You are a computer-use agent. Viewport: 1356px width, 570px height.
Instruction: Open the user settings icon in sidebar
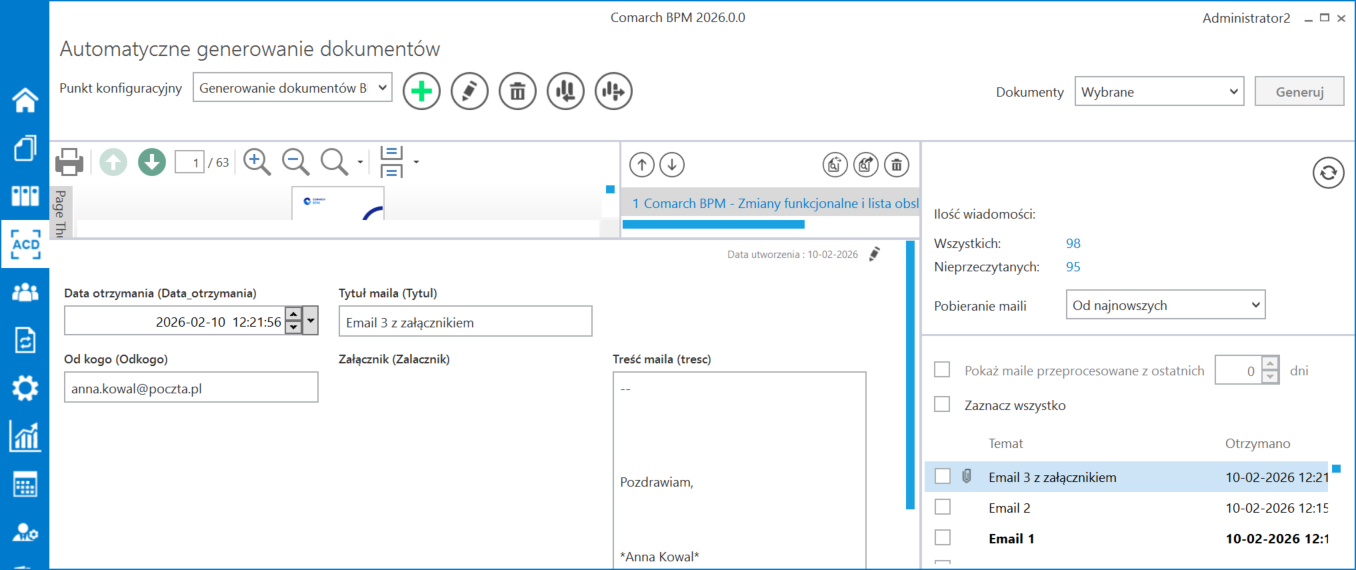pyautogui.click(x=24, y=533)
